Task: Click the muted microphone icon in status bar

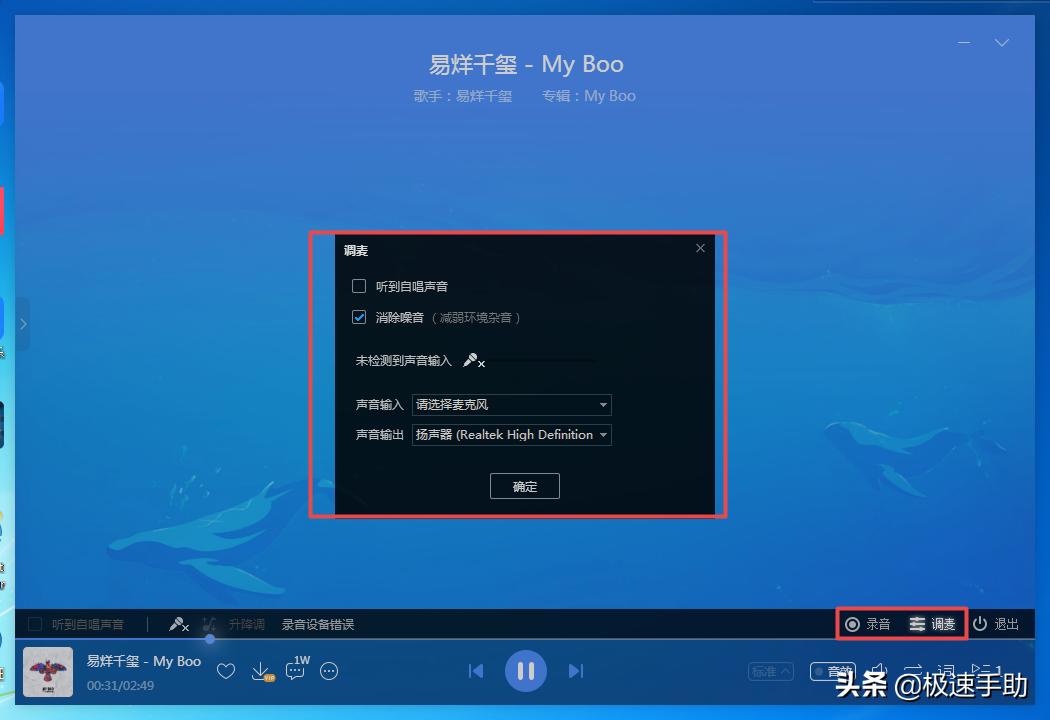Action: coord(179,623)
